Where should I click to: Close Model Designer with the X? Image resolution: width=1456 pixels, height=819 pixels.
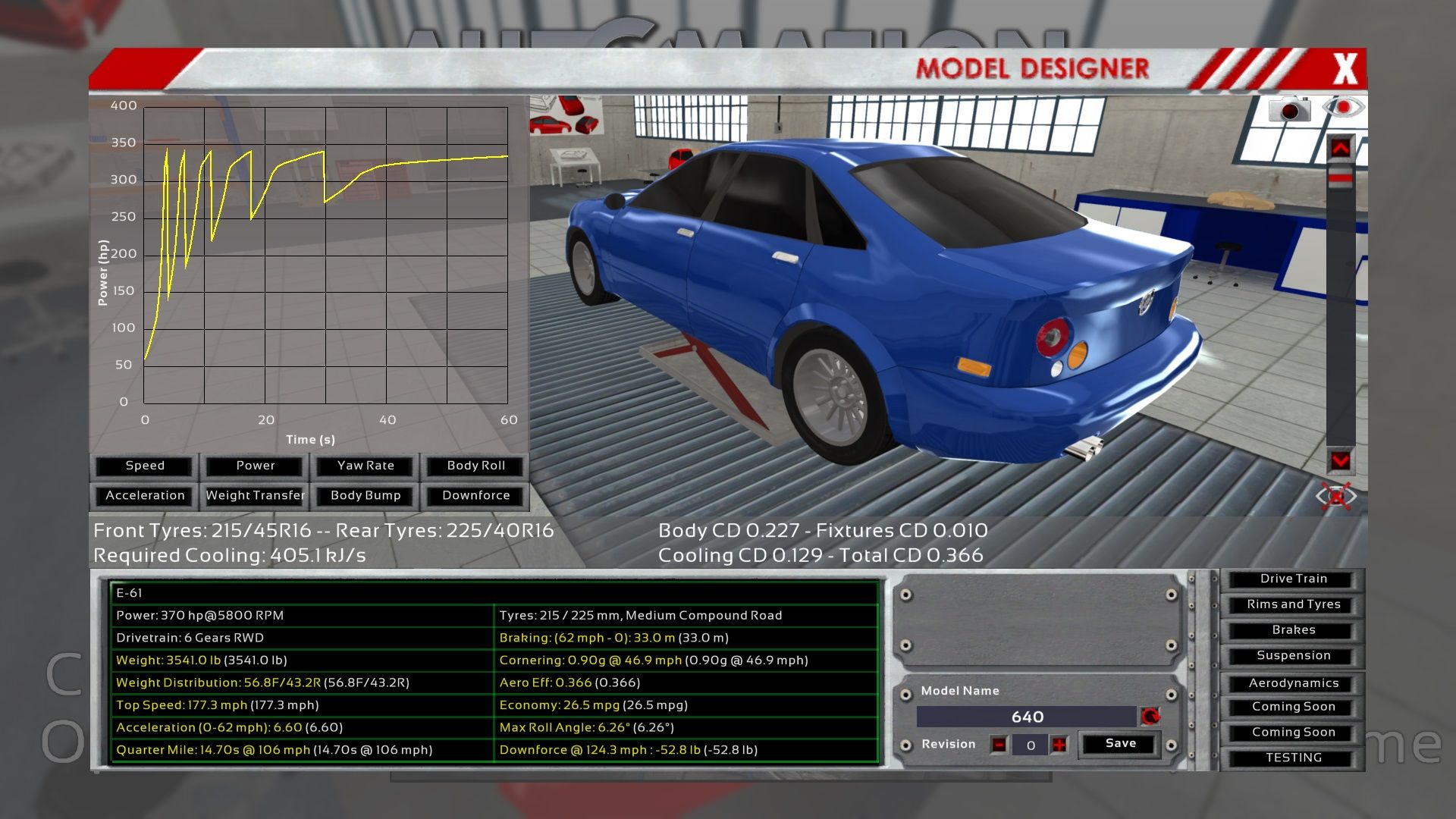coord(1345,70)
